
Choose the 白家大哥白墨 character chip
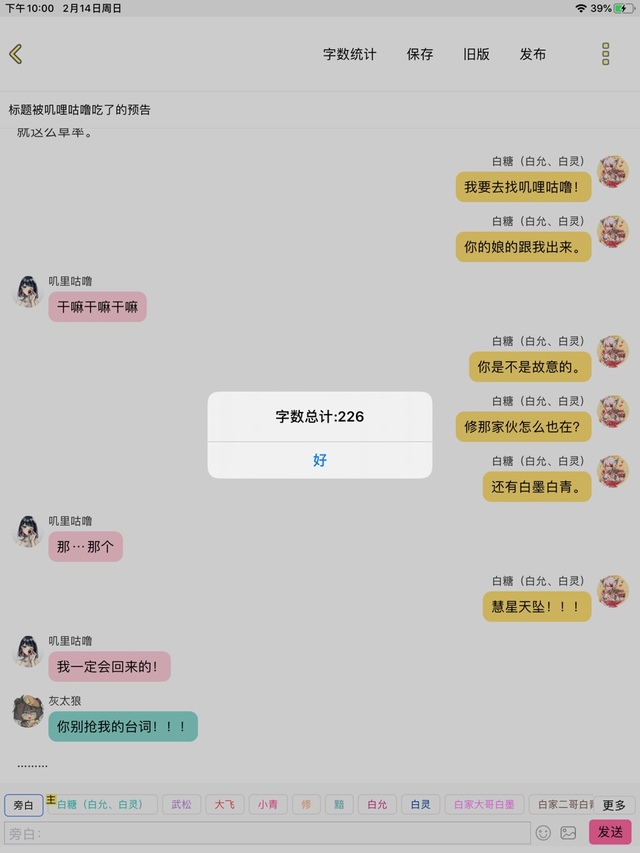pos(484,804)
